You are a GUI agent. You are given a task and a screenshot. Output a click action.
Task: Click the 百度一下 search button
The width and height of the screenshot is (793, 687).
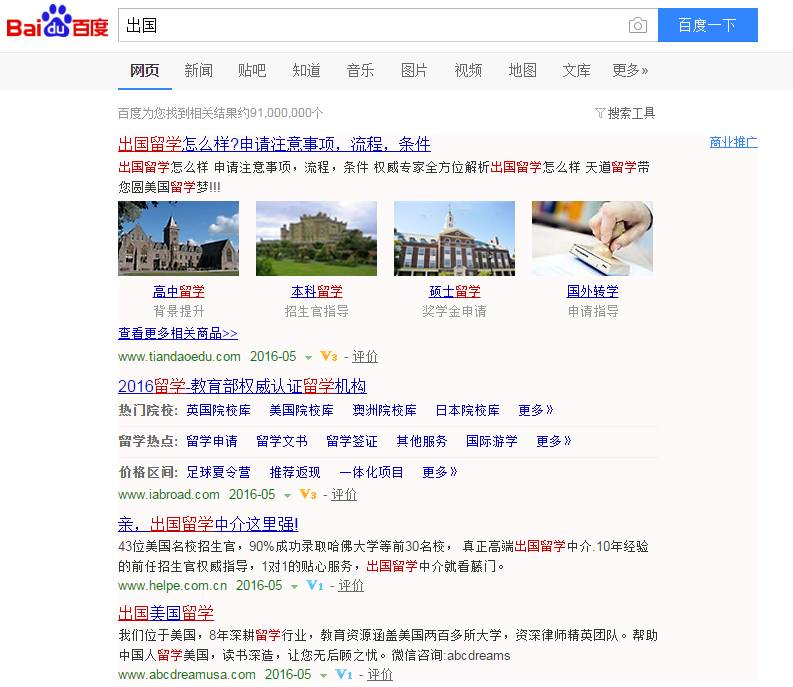[708, 25]
